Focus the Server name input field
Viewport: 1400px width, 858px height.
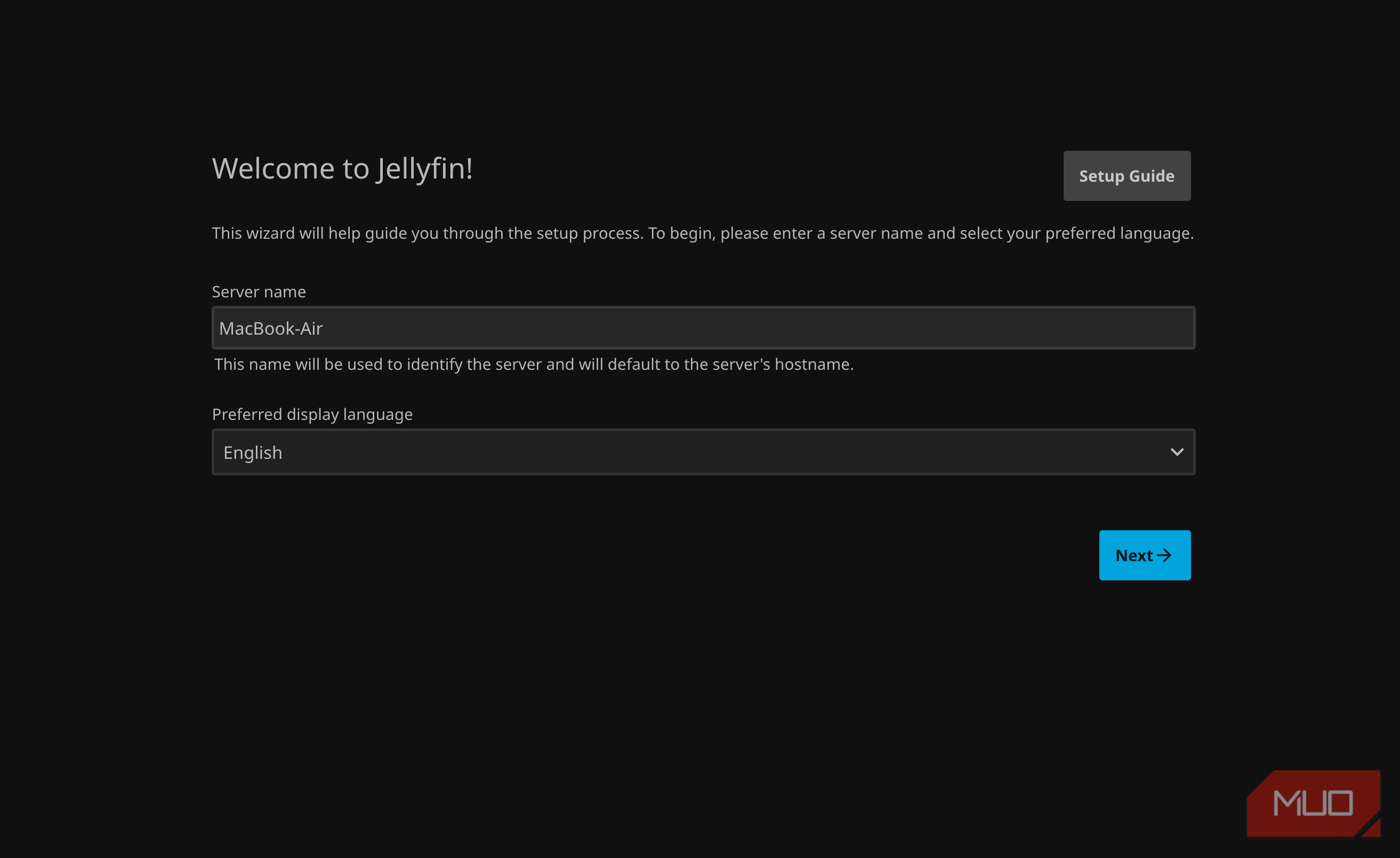[703, 328]
